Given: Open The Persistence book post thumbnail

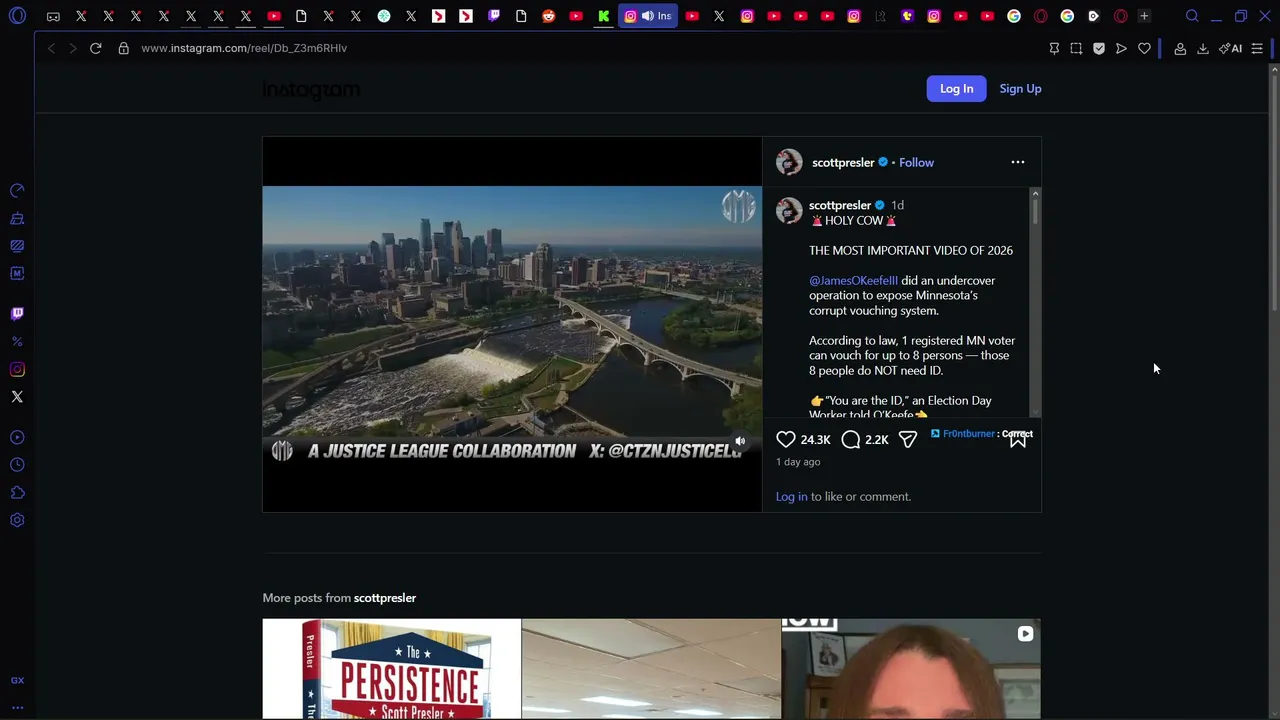Looking at the screenshot, I should pos(391,669).
